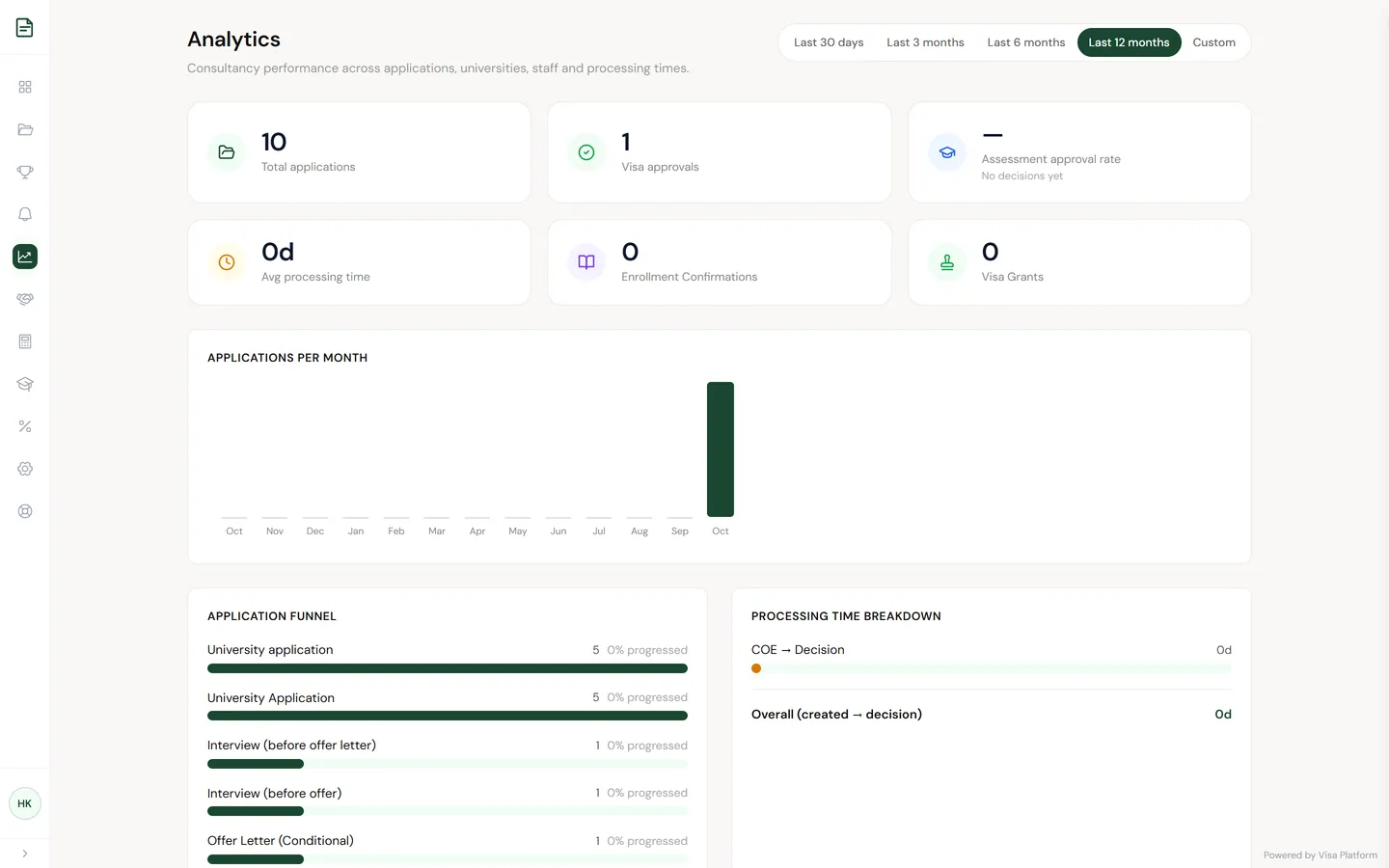The height and width of the screenshot is (868, 1389).
Task: Select the Last 30 days range
Action: click(829, 42)
